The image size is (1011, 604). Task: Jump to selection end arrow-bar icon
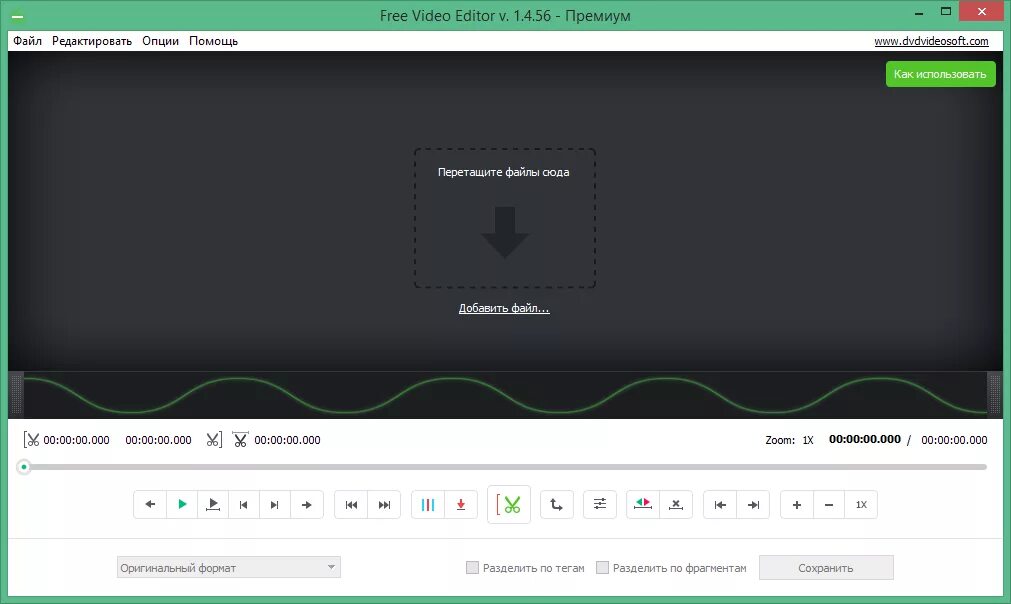[753, 505]
